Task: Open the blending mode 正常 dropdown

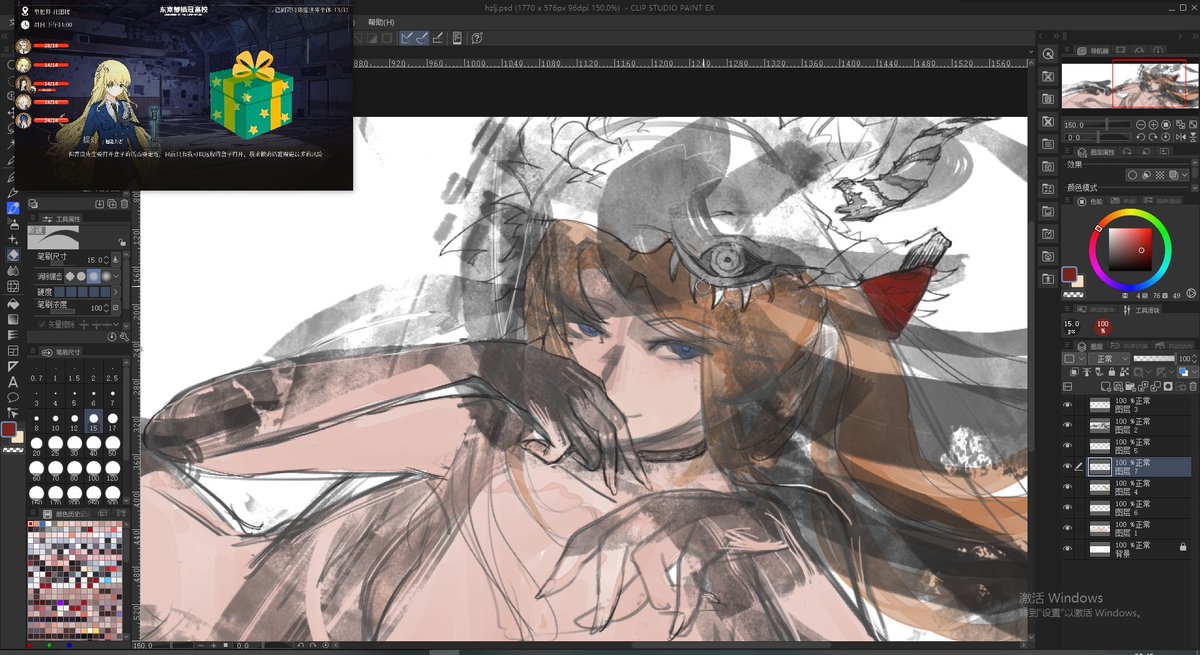Action: [1109, 359]
